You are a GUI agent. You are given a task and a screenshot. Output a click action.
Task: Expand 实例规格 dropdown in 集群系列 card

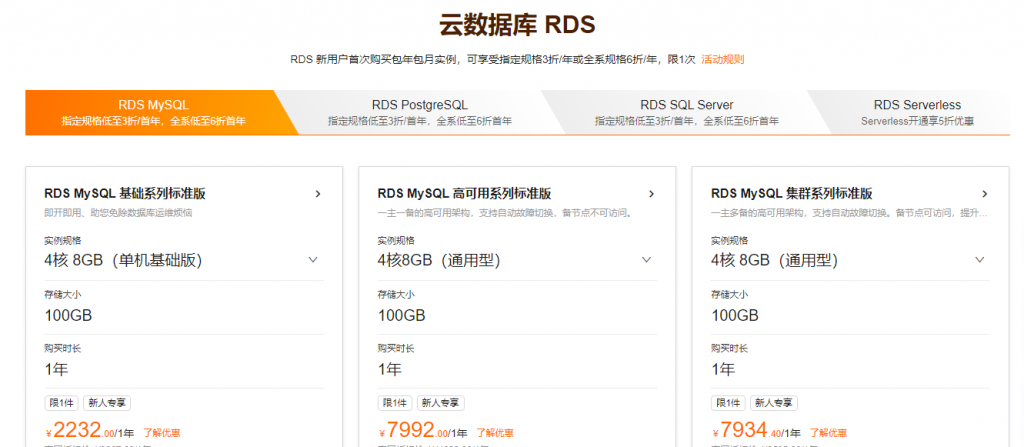(x=979, y=260)
